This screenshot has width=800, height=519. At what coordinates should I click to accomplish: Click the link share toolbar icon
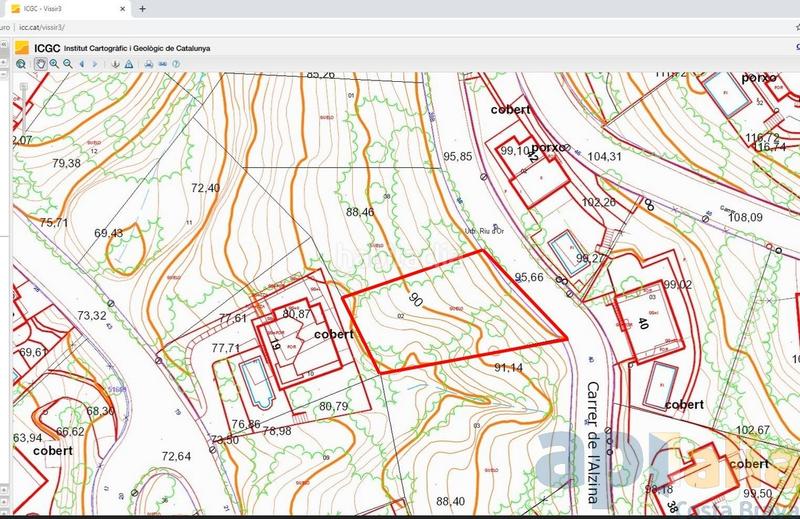click(x=161, y=64)
